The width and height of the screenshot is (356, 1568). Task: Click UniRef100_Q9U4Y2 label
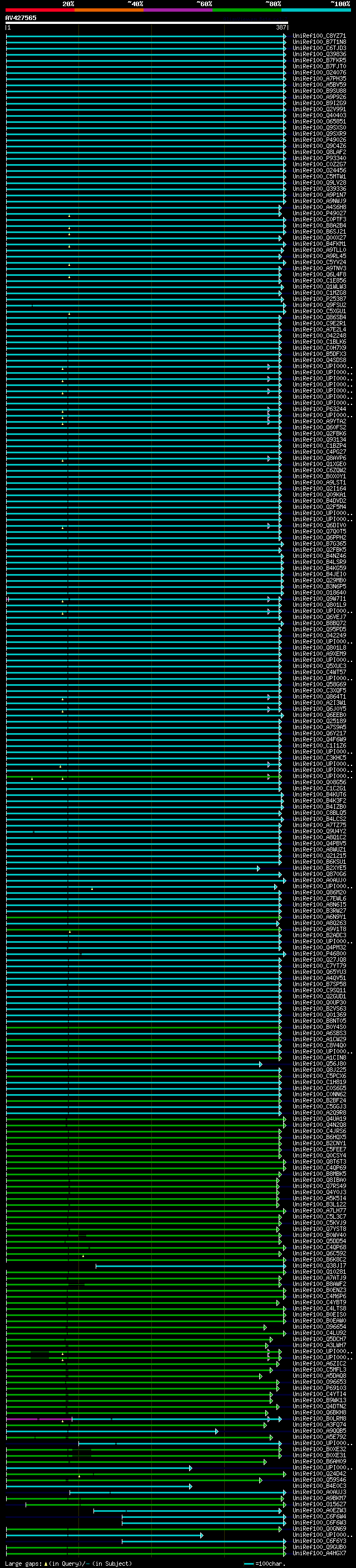[319, 831]
